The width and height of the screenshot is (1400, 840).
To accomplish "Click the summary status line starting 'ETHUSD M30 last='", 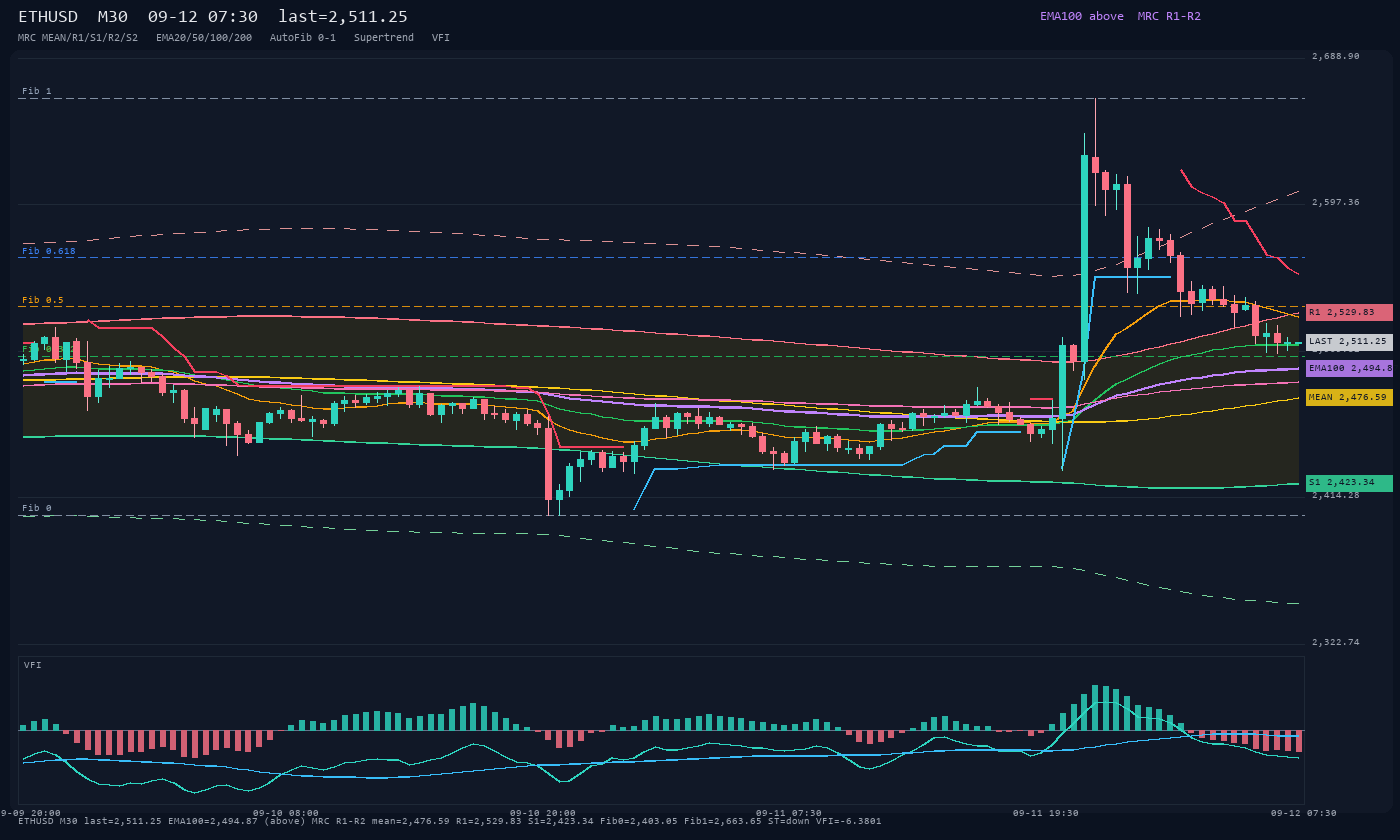I will (450, 821).
